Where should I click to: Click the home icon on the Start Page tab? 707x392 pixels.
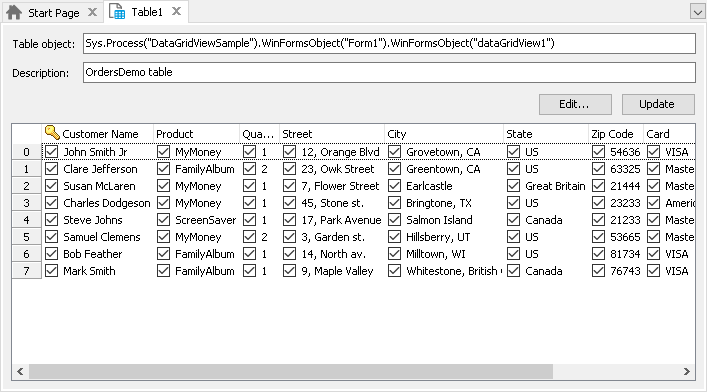coord(14,12)
